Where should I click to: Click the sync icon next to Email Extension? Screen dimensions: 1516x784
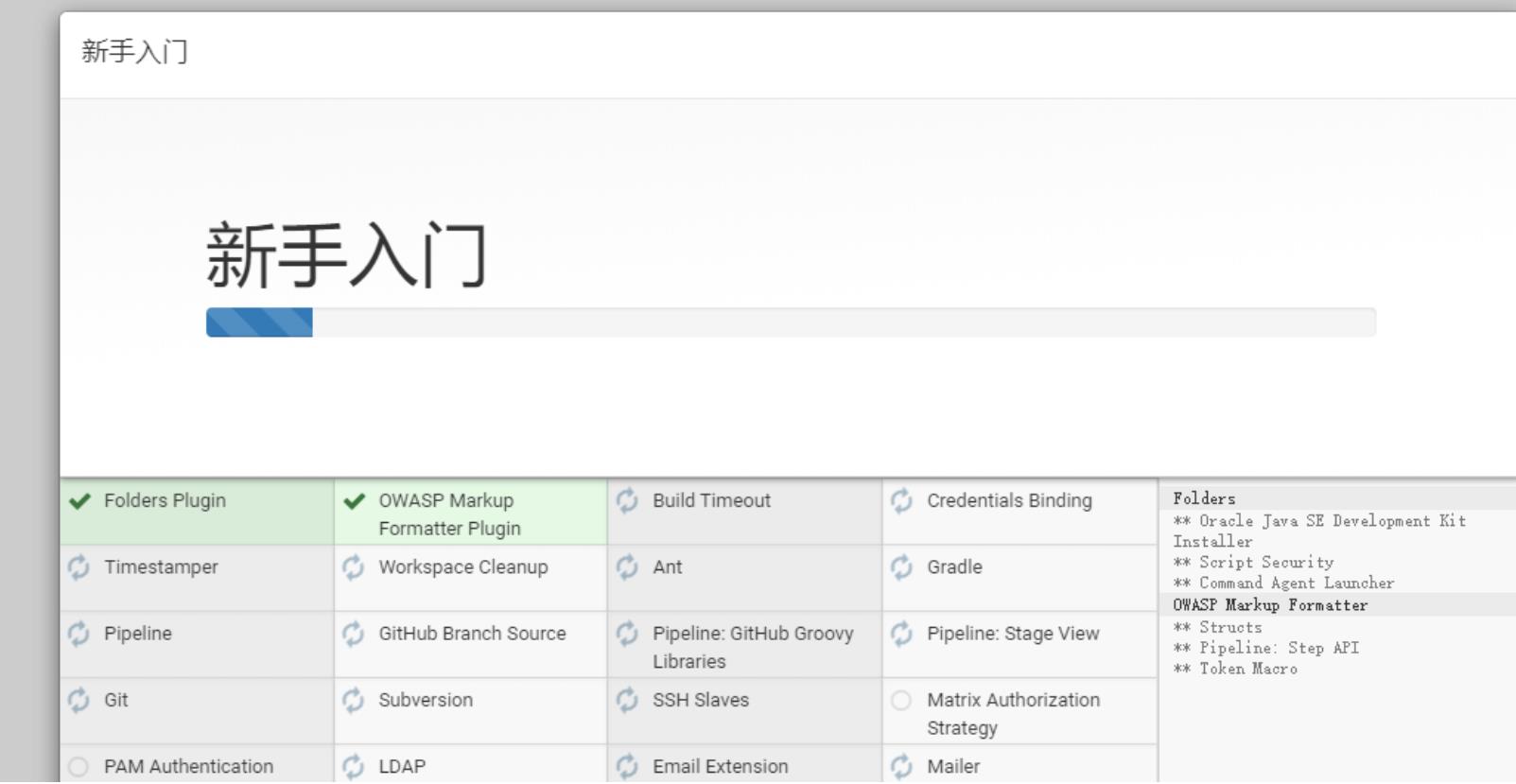pyautogui.click(x=627, y=766)
